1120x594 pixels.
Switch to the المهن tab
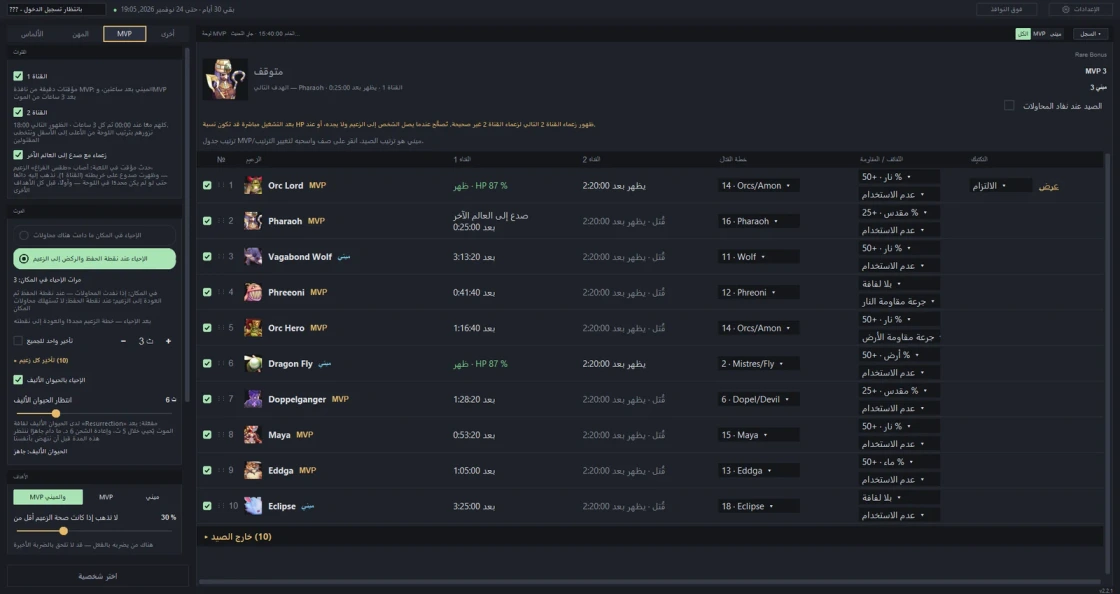coord(80,34)
